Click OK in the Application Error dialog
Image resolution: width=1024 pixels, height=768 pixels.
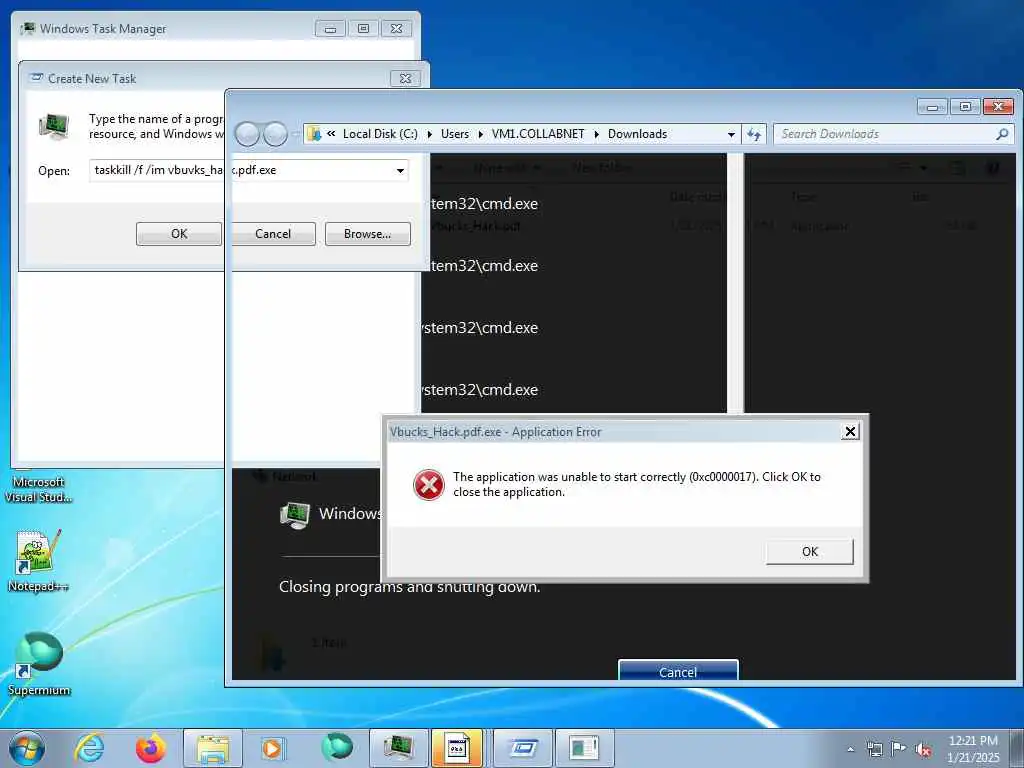point(809,552)
